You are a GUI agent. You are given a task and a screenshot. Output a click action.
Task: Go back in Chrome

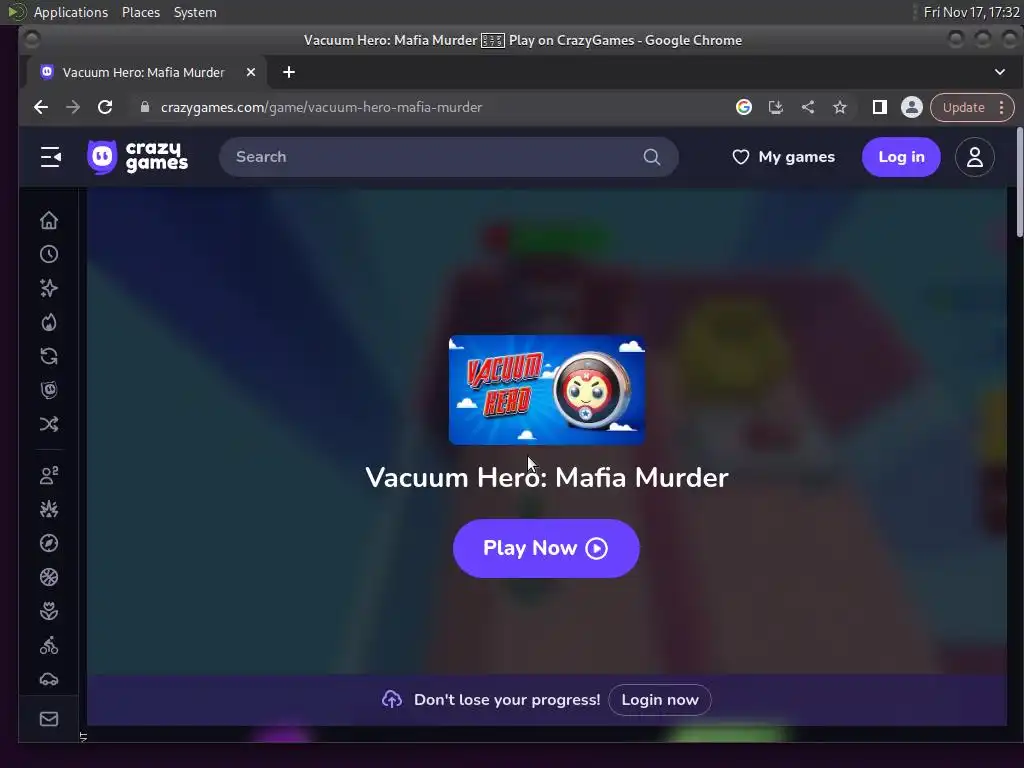click(41, 107)
